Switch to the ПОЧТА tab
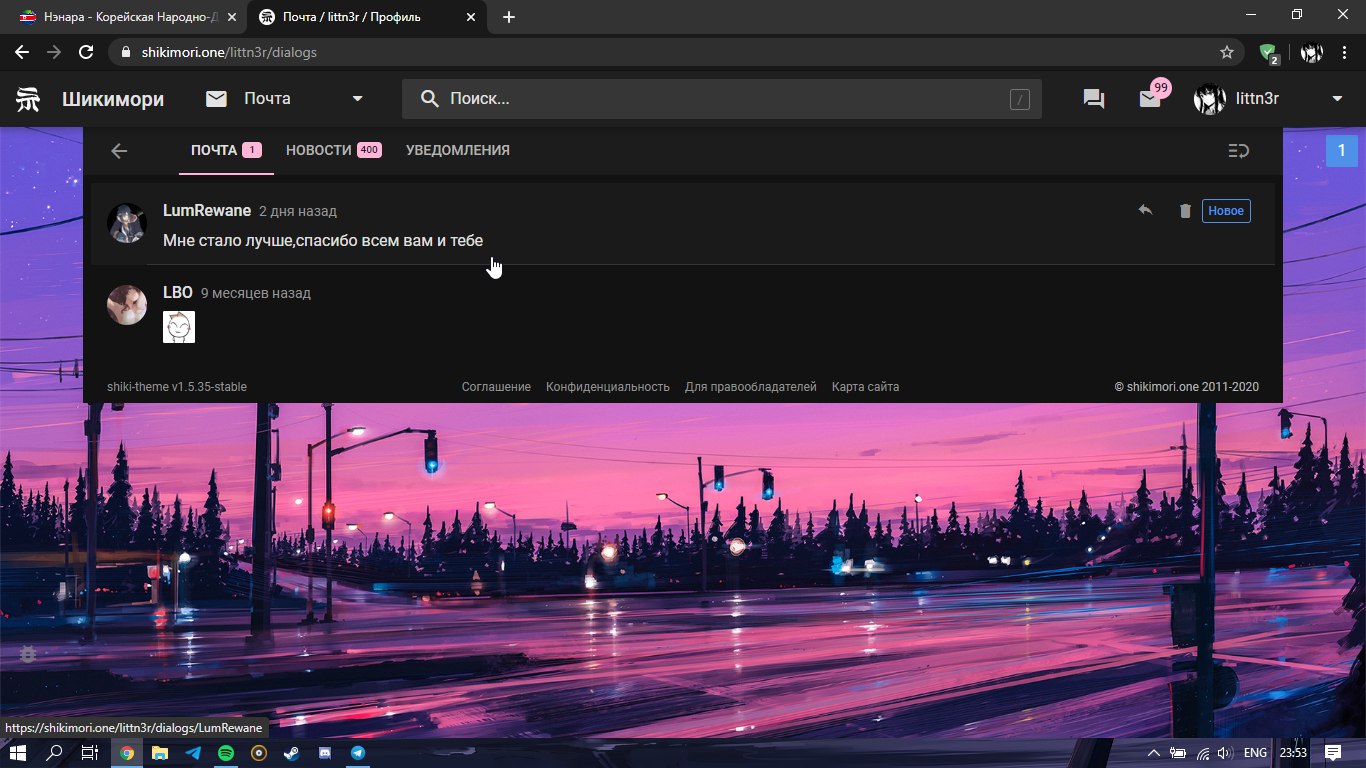Image resolution: width=1366 pixels, height=768 pixels. (x=226, y=150)
